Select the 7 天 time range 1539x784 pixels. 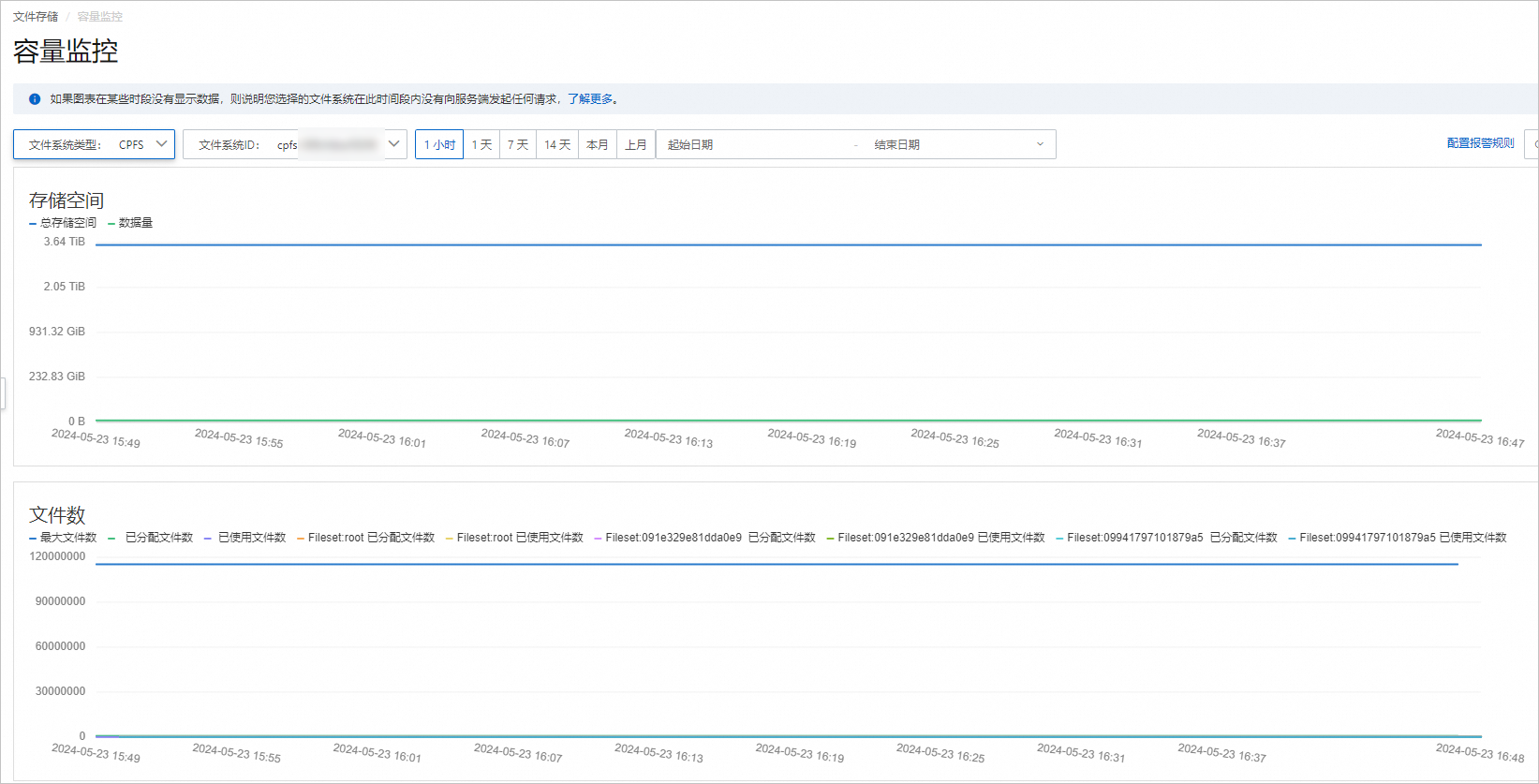(518, 144)
